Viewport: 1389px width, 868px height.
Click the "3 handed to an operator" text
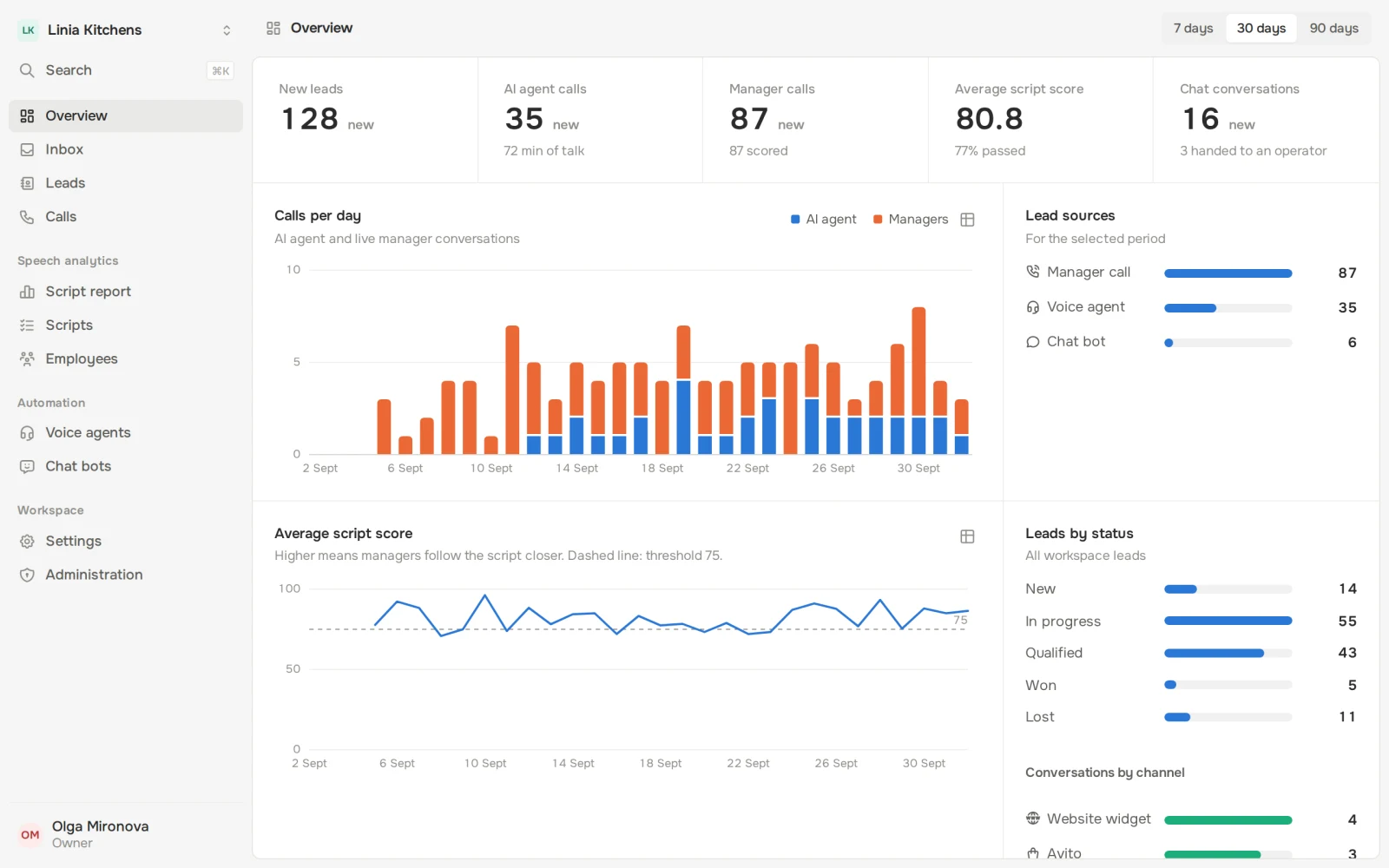tap(1253, 151)
